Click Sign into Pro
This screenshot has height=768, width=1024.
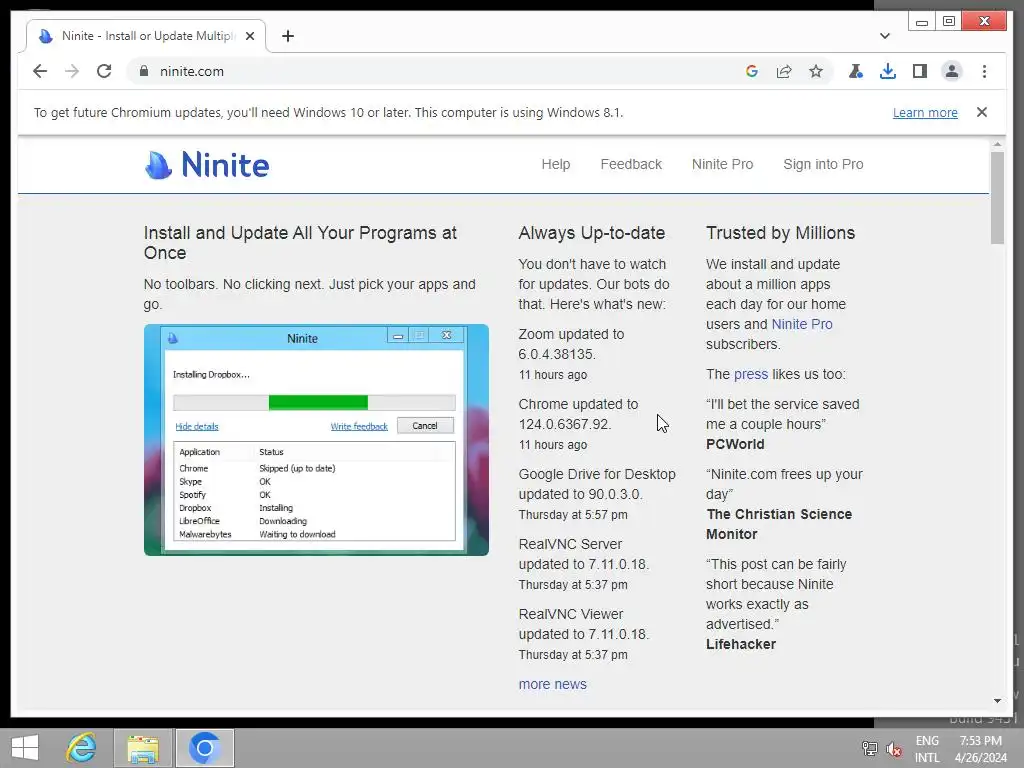click(823, 165)
